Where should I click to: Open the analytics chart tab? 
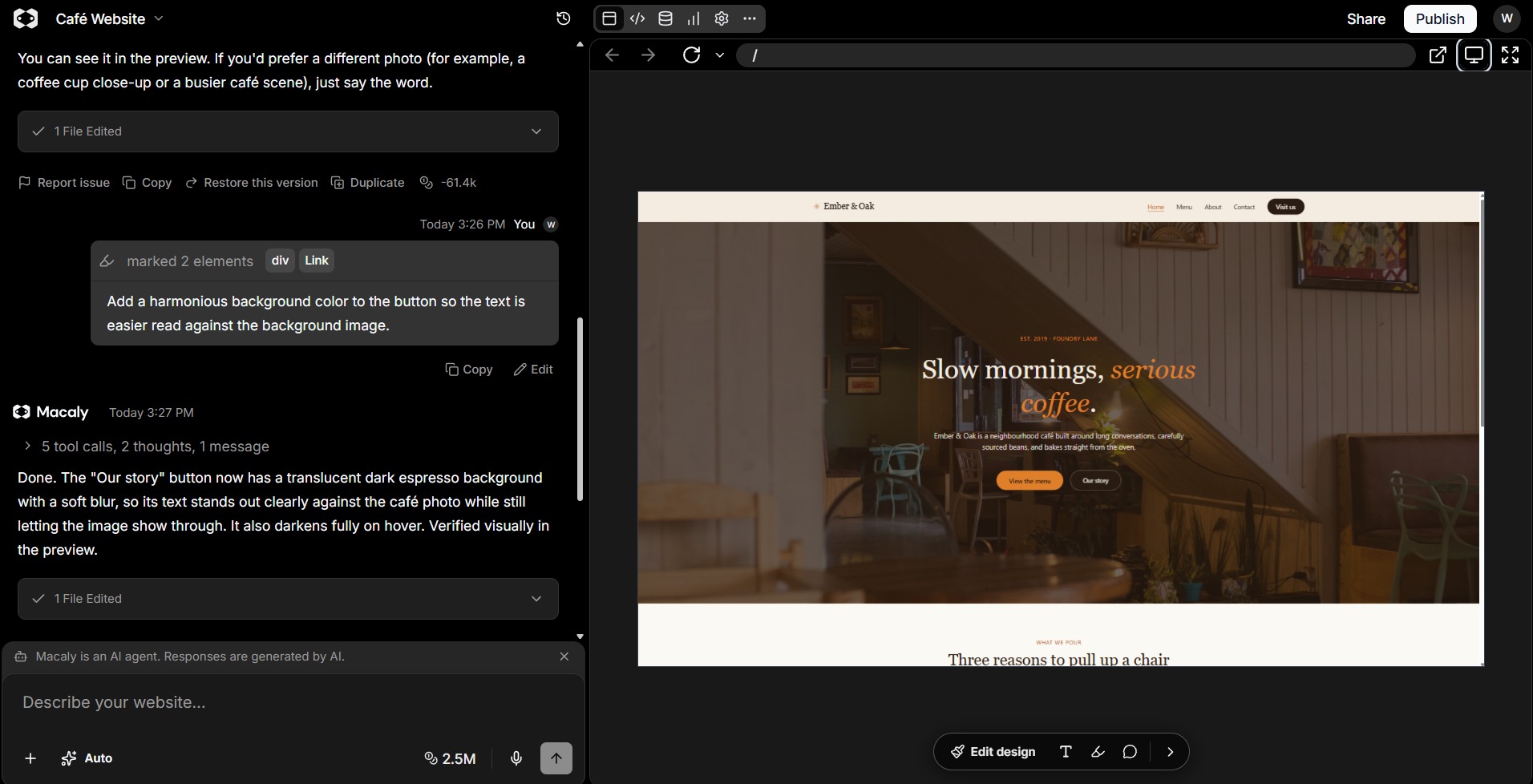pyautogui.click(x=694, y=18)
